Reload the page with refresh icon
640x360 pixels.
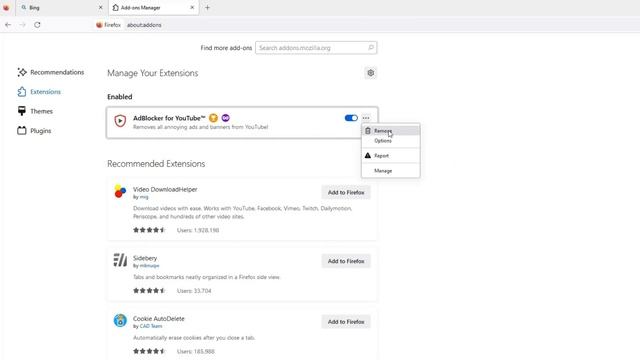click(x=37, y=25)
